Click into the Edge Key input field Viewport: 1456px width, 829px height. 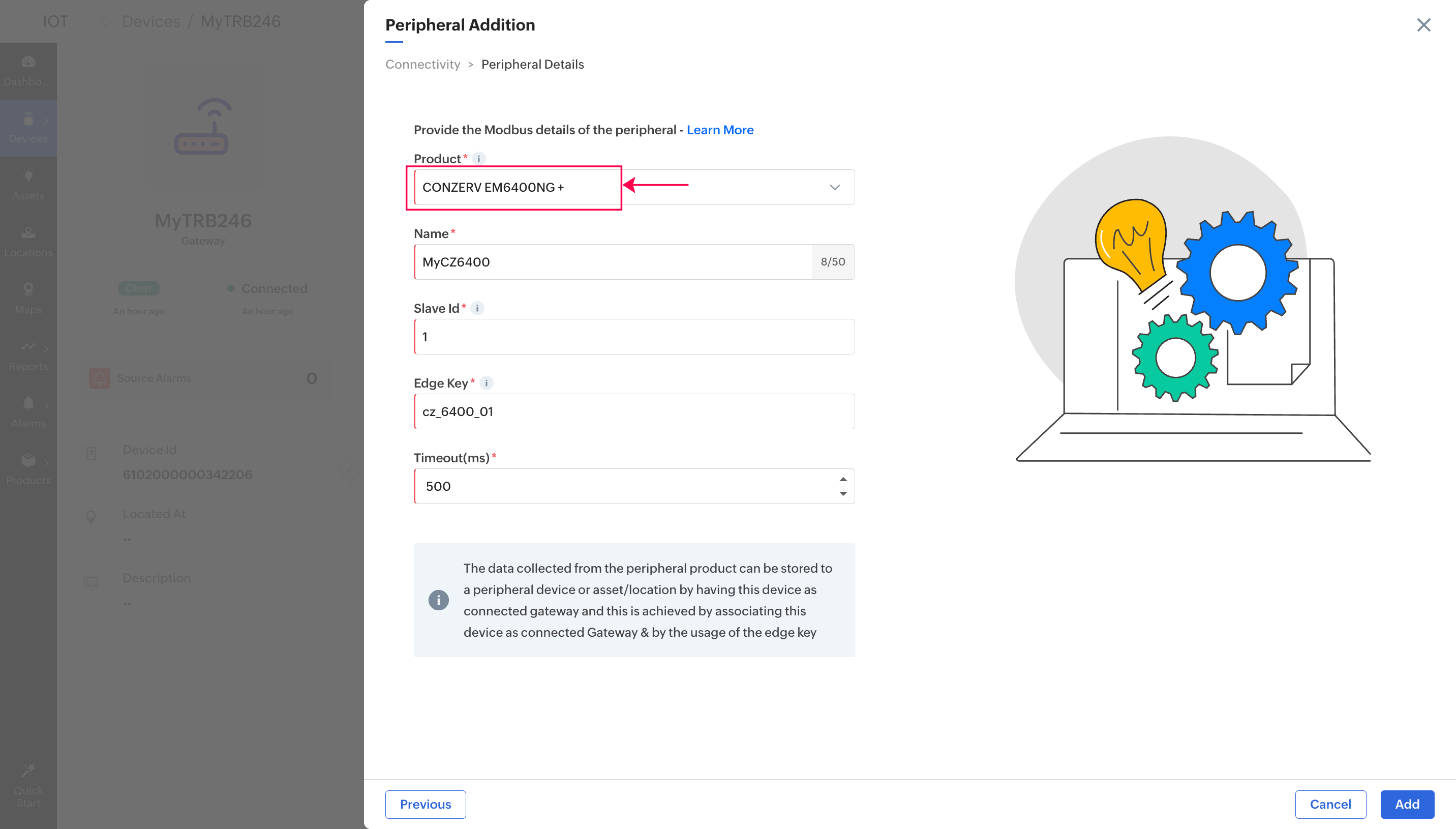coord(634,411)
